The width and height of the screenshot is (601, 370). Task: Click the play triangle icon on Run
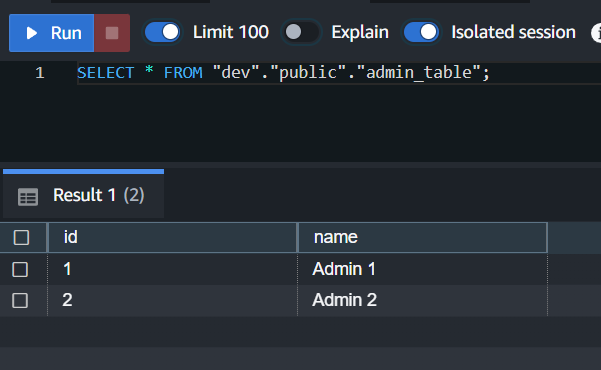pyautogui.click(x=32, y=33)
